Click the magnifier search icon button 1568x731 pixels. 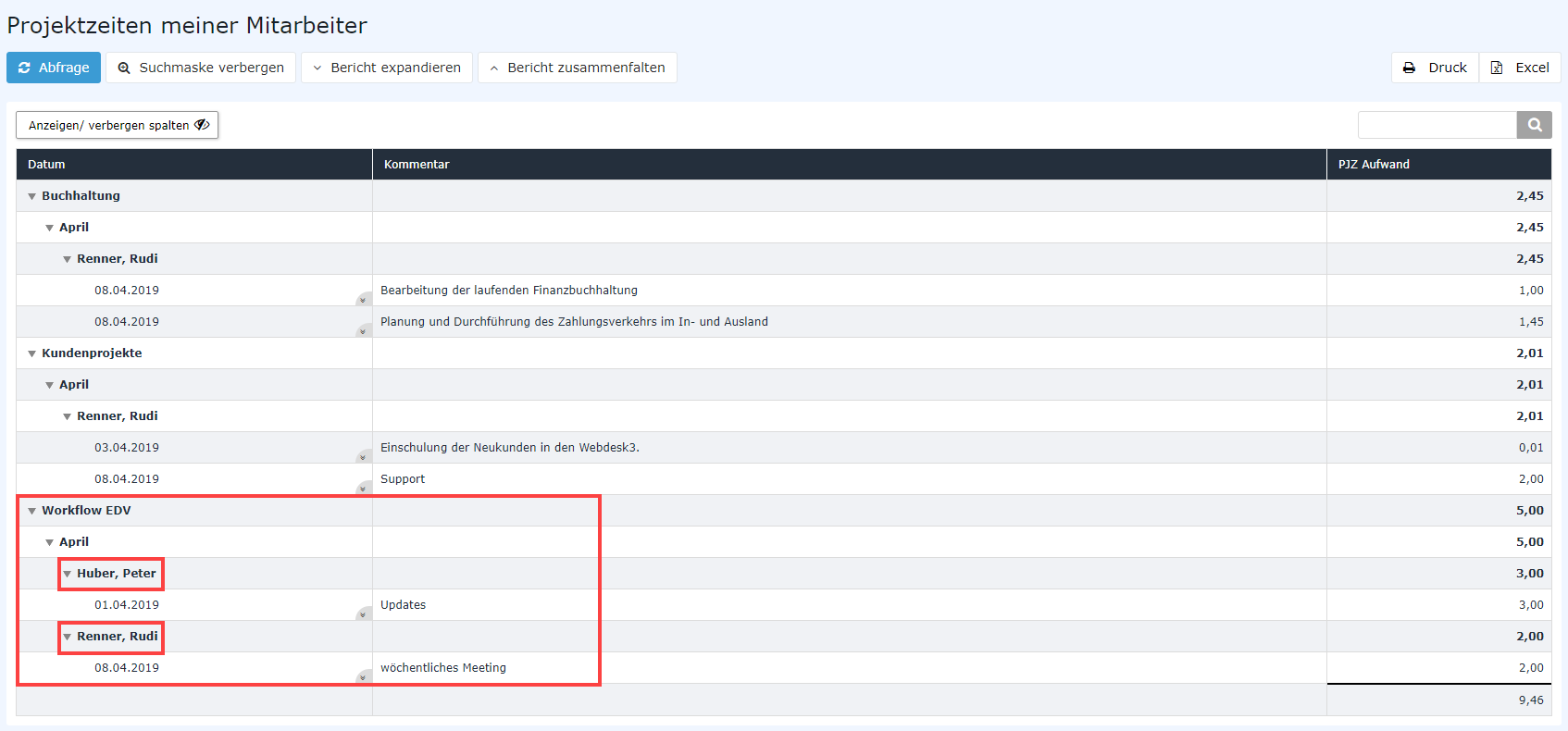1535,125
